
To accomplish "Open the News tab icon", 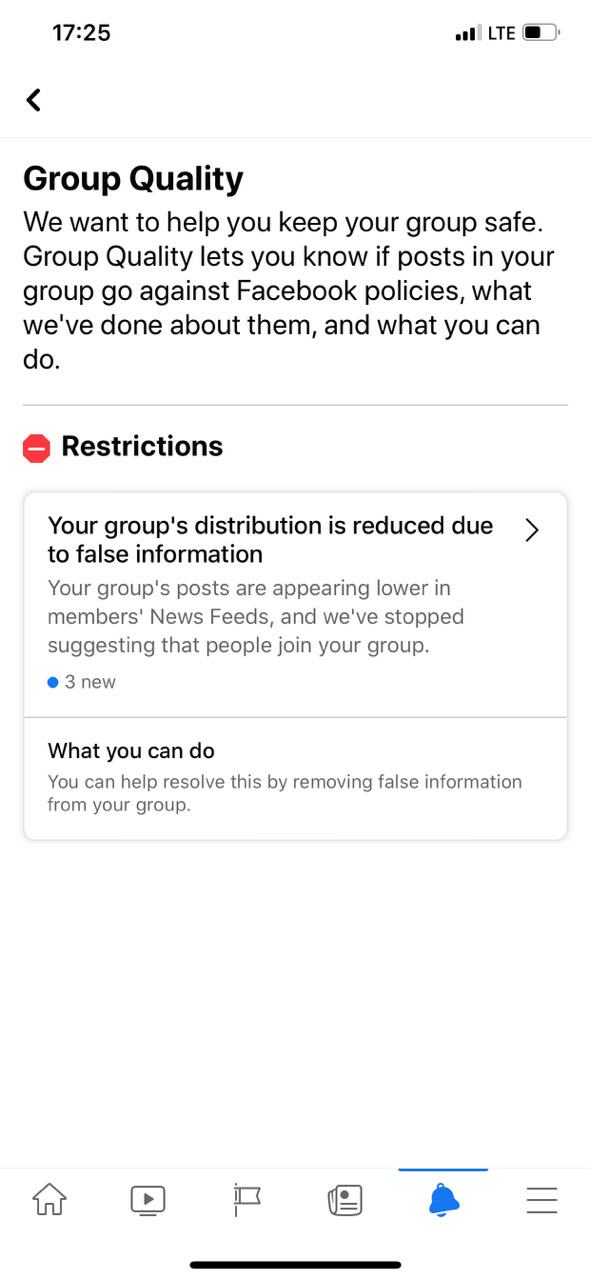I will [345, 1199].
